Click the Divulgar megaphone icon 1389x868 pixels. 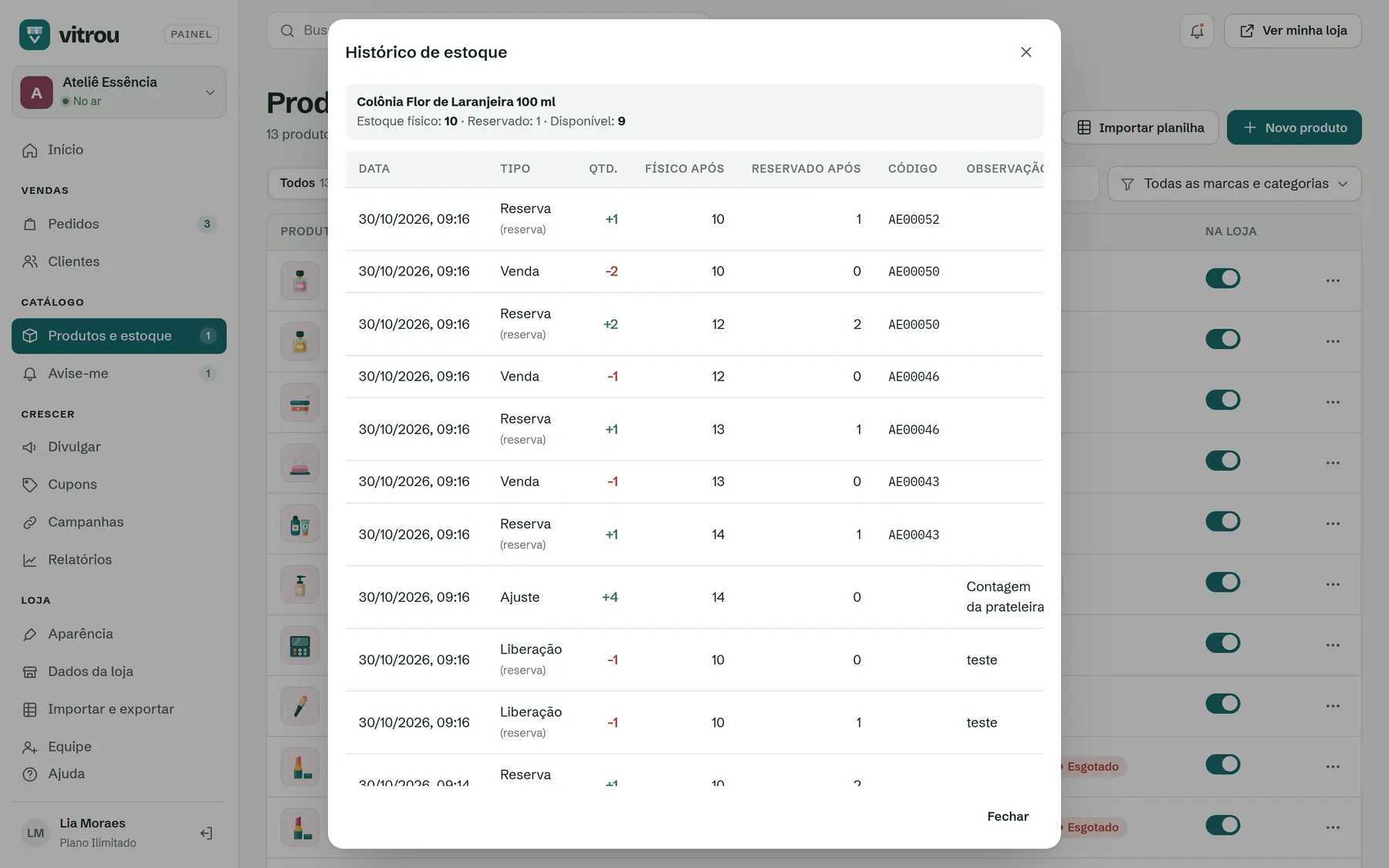[x=30, y=448]
